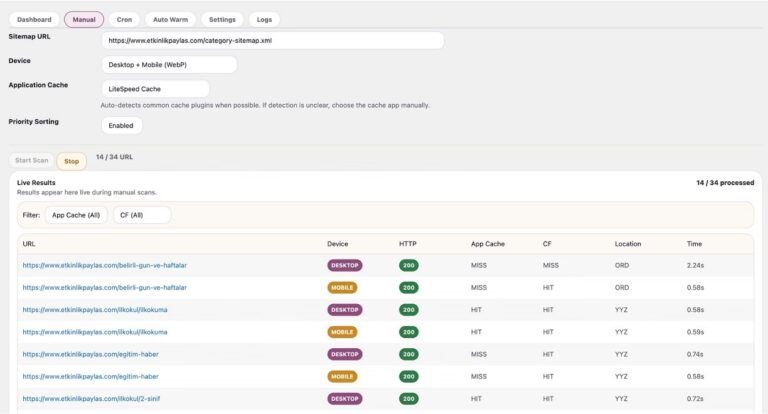The height and width of the screenshot is (414, 768).
Task: Go to the Settings tab
Action: coord(222,20)
